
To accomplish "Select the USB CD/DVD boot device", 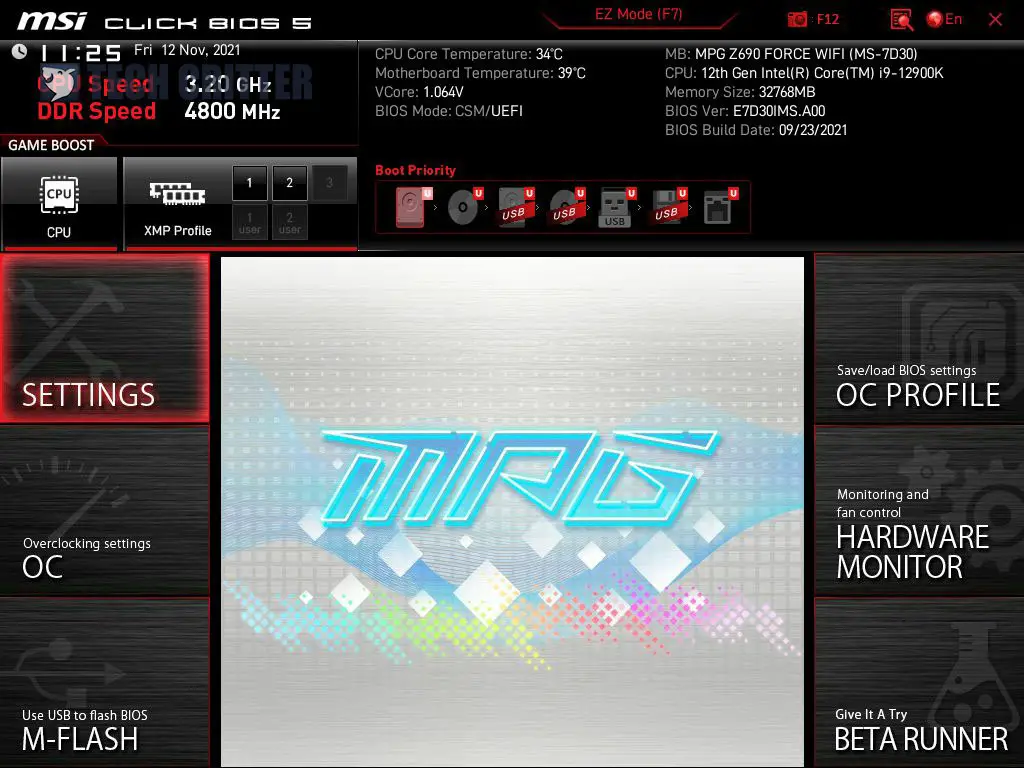I will click(567, 207).
